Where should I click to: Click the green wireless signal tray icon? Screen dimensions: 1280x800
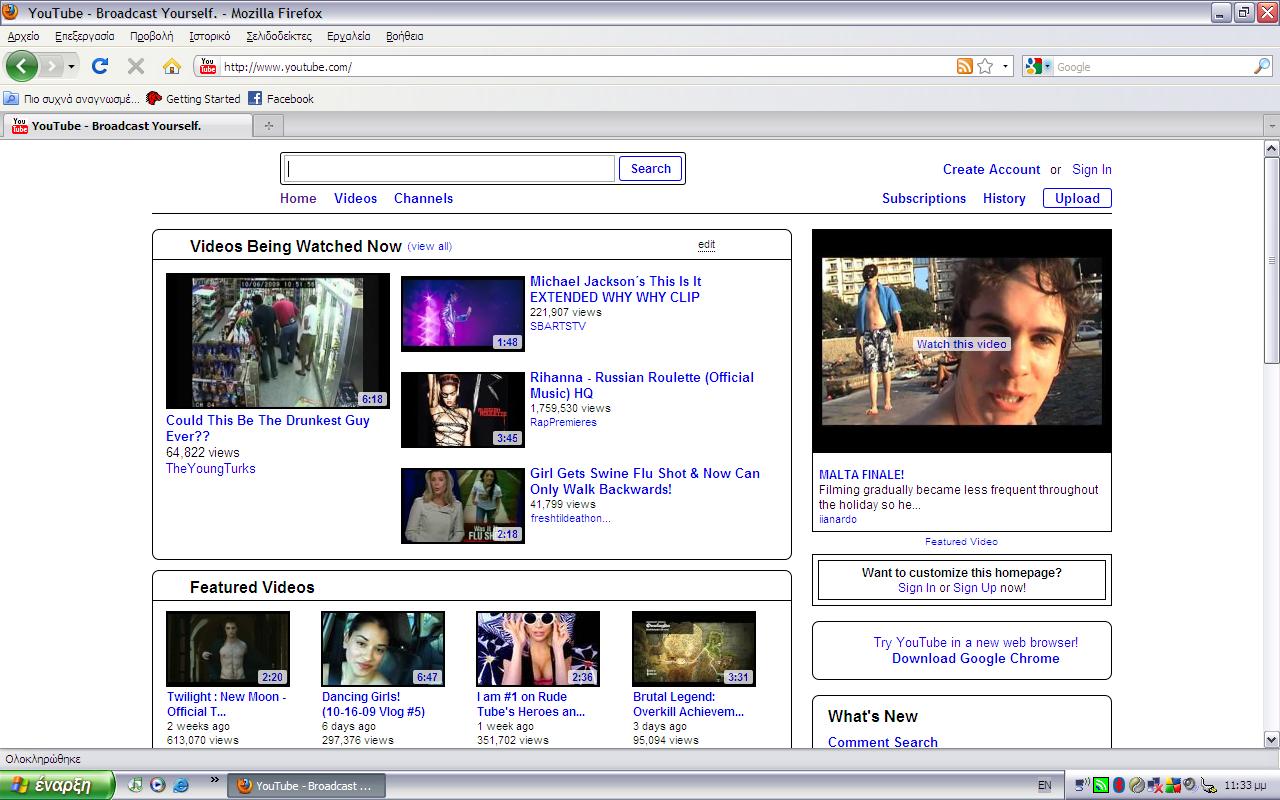pos(1100,785)
